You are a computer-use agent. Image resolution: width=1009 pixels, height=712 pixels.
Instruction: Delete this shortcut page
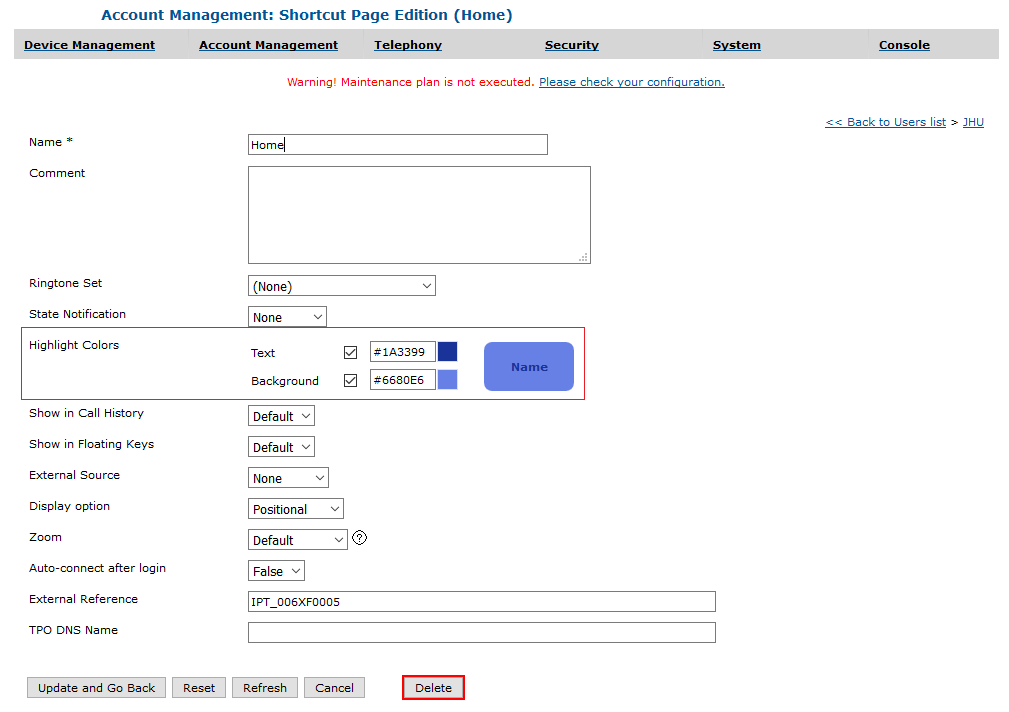433,688
